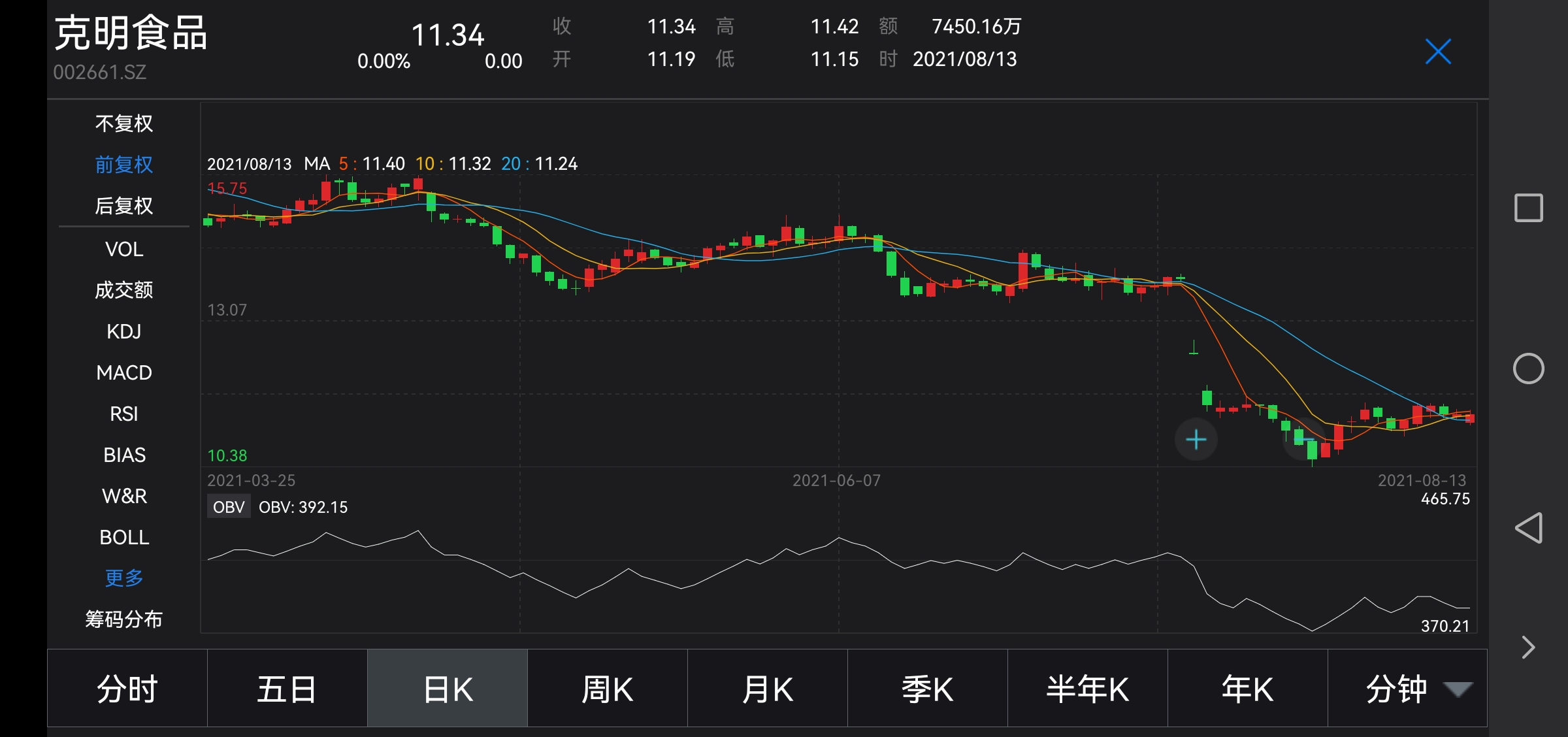The image size is (1568, 737).
Task: Tap the 2021-08-13 date axis label
Action: pos(1422,480)
